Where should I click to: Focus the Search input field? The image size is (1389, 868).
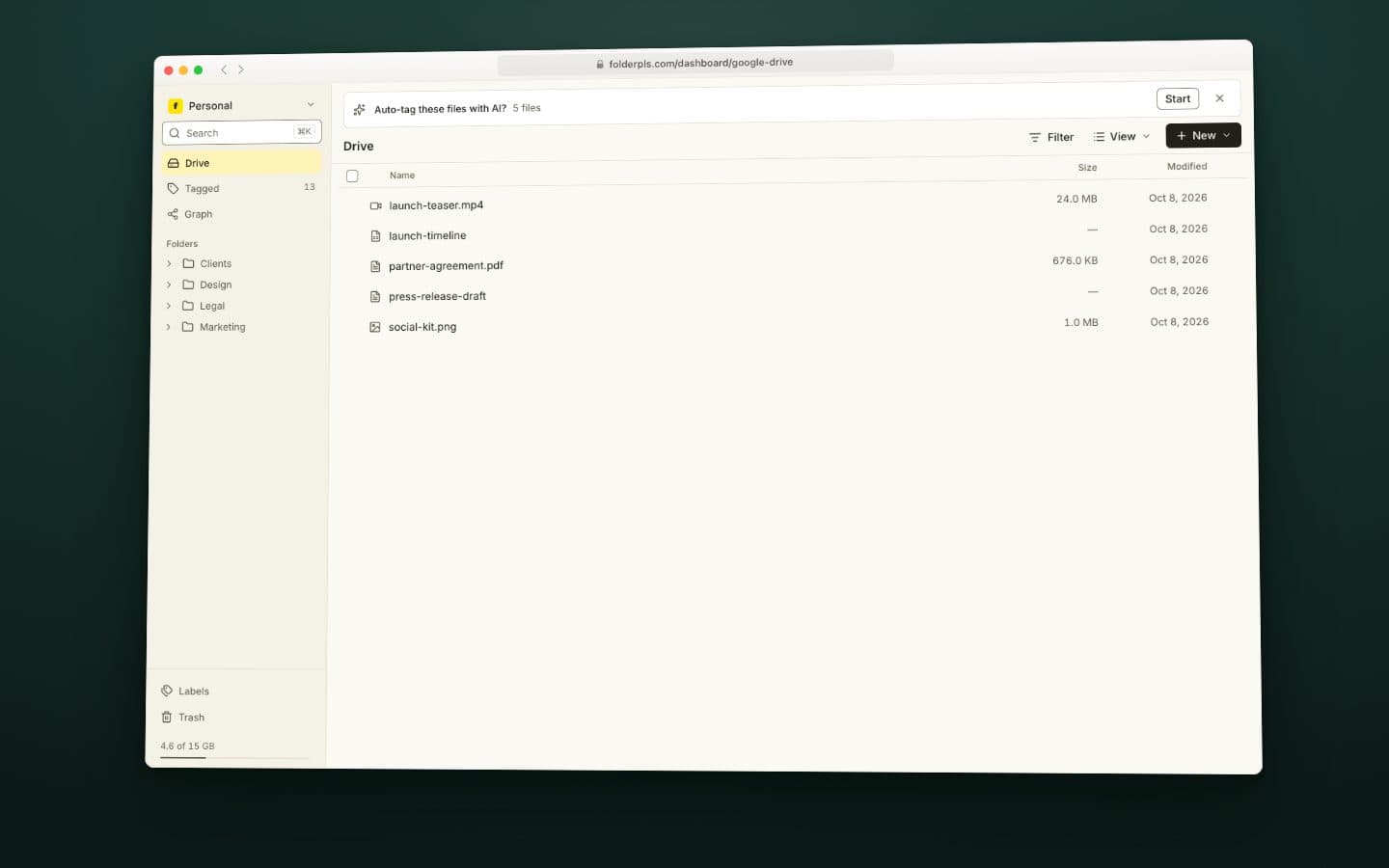241,132
